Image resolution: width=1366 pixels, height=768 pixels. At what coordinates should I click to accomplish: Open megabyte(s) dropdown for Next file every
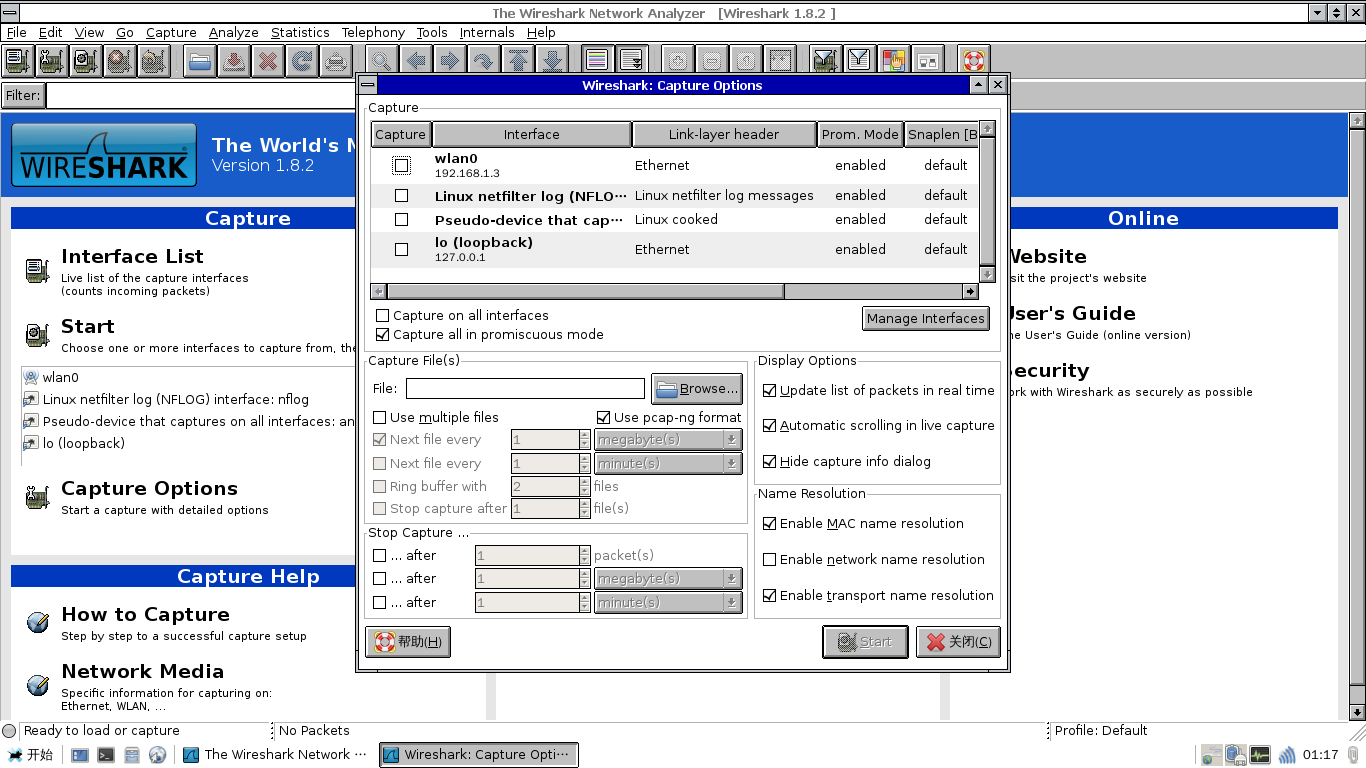coord(668,440)
